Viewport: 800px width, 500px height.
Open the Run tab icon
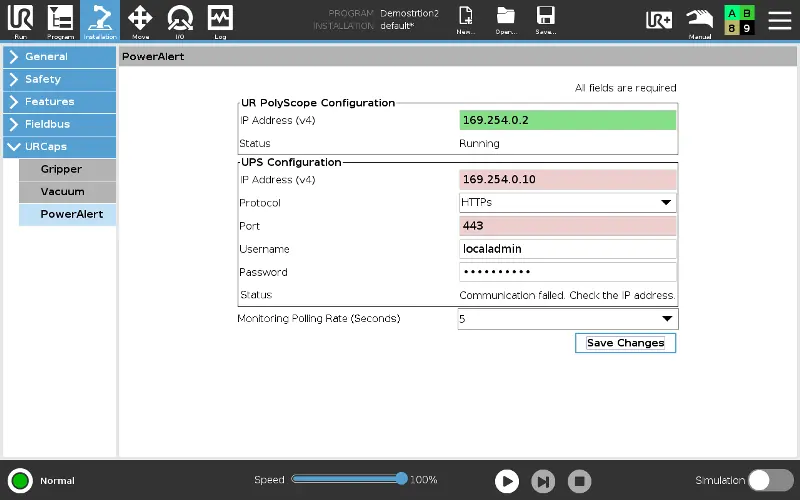point(20,20)
